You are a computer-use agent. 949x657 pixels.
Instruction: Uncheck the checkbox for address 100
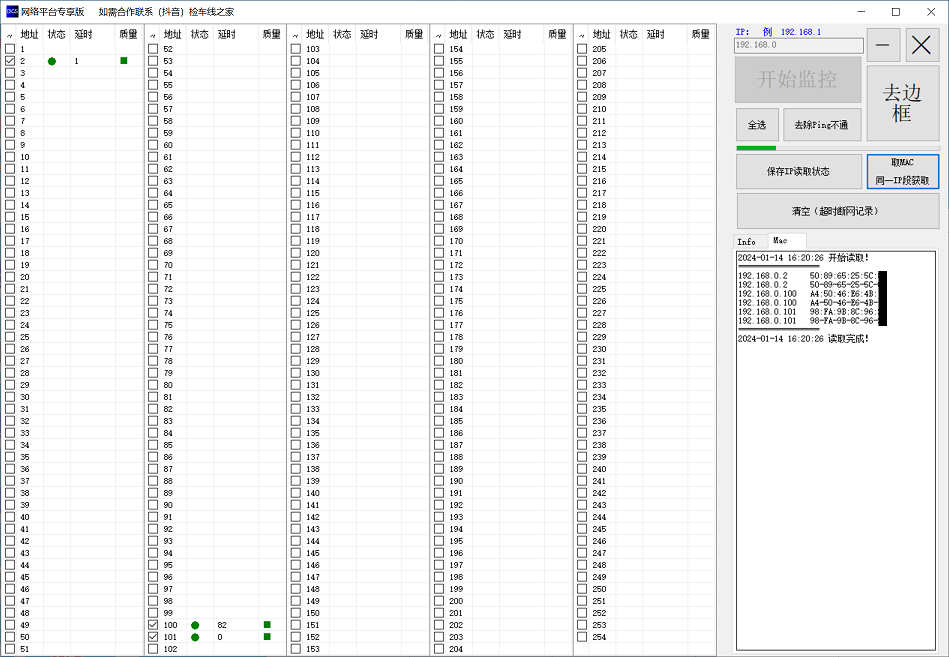(x=153, y=625)
